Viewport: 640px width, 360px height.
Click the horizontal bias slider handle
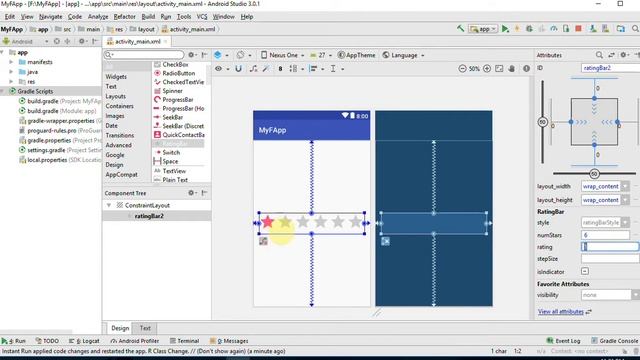594,174
